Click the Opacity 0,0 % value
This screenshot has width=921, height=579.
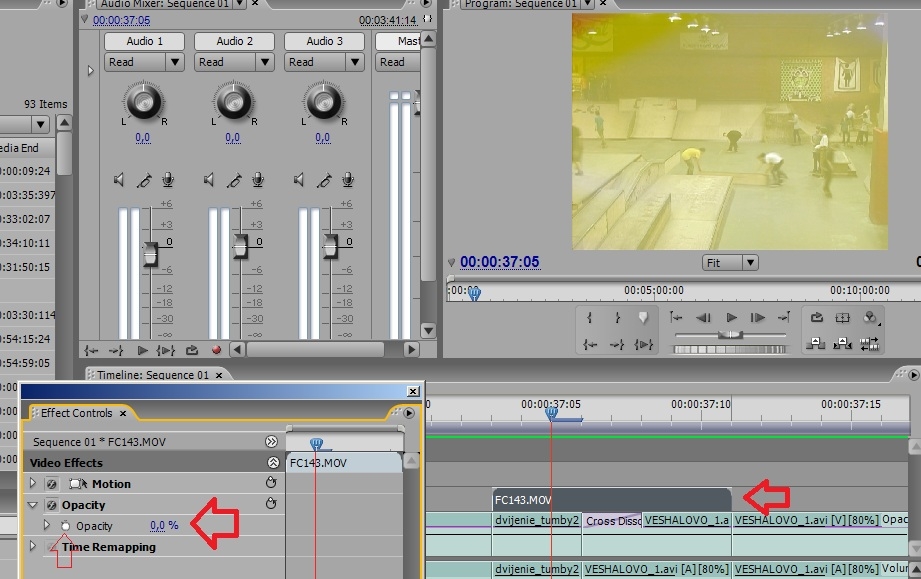(164, 526)
